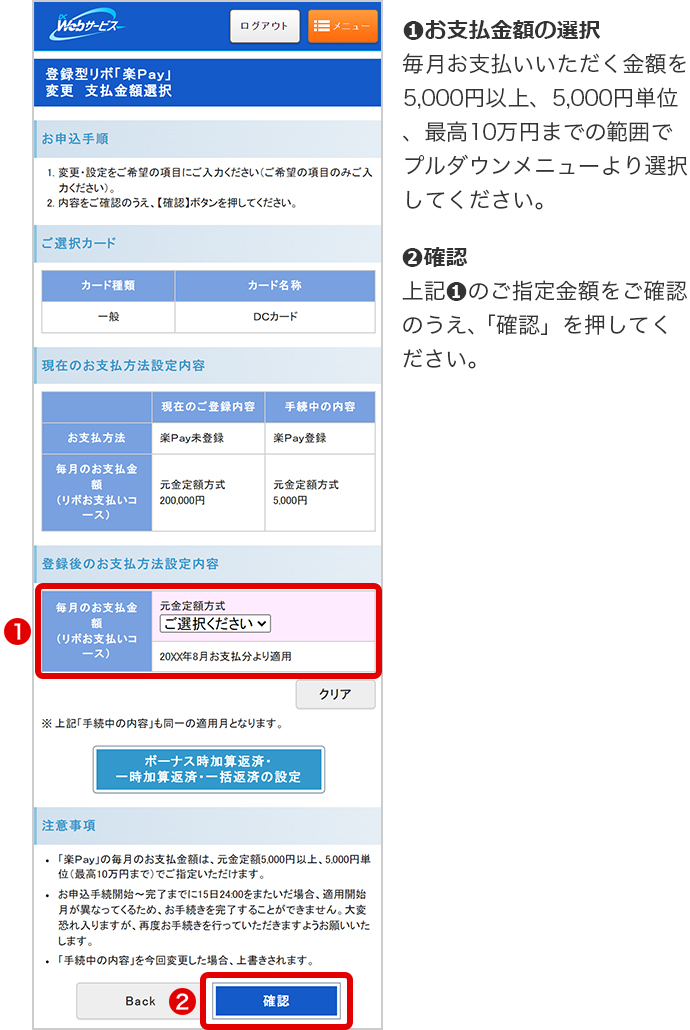Screen dimensions: 690x1030
Task: Click the red number 1 marker
Action: [20, 632]
